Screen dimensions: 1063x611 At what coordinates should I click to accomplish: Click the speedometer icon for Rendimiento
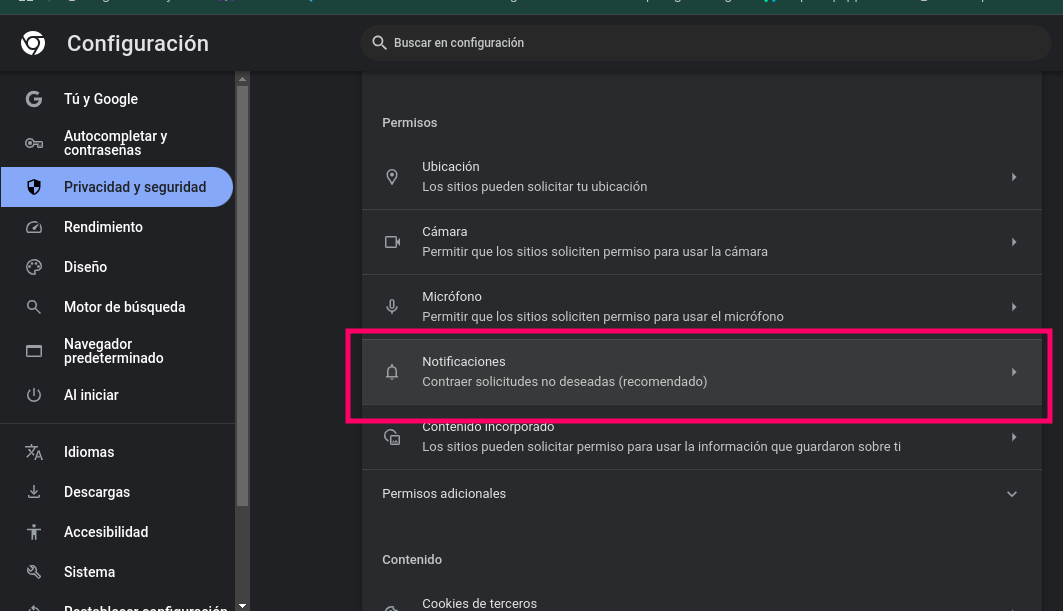[x=34, y=227]
